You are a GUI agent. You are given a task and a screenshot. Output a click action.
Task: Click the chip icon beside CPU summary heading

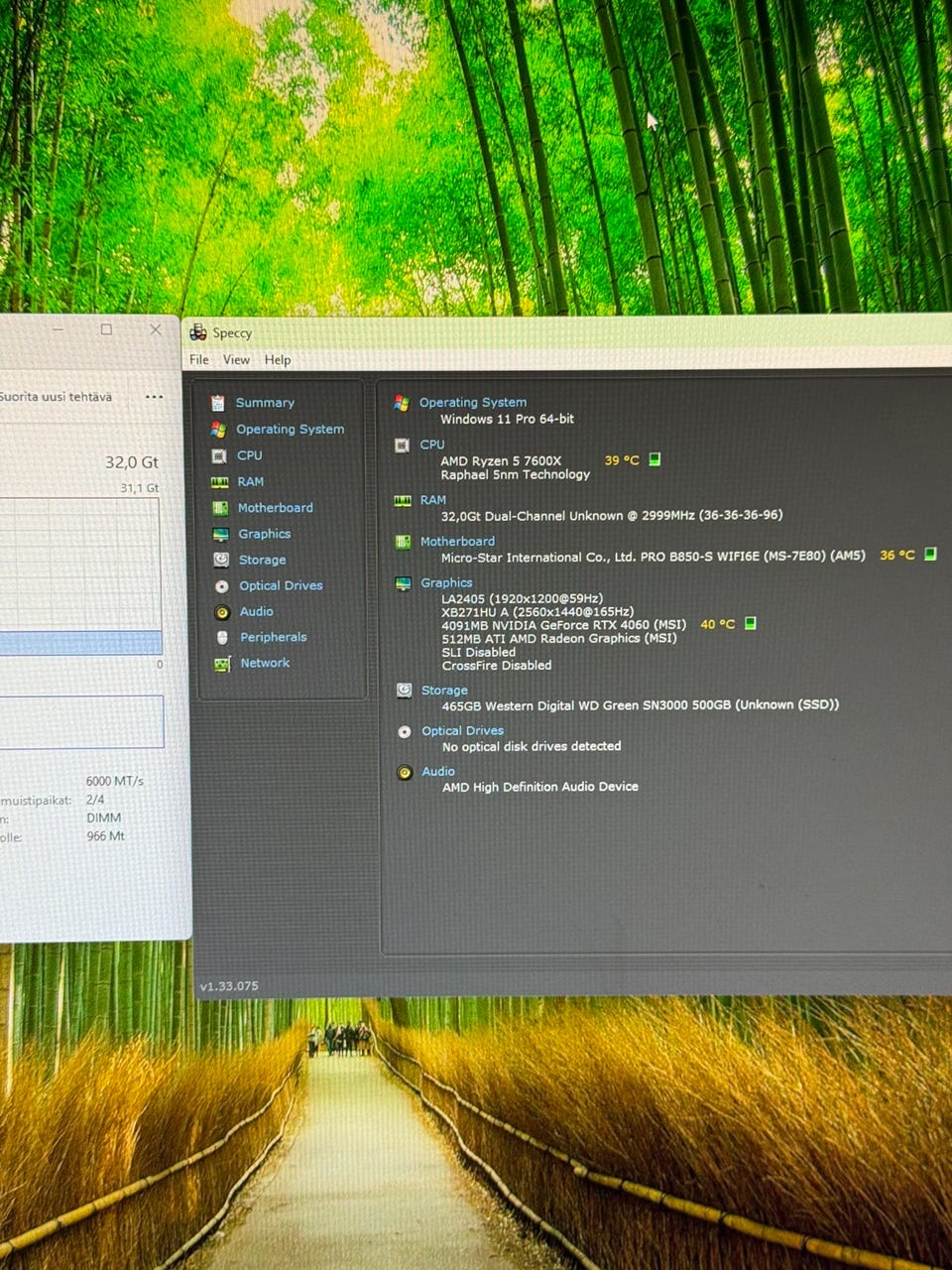(402, 445)
